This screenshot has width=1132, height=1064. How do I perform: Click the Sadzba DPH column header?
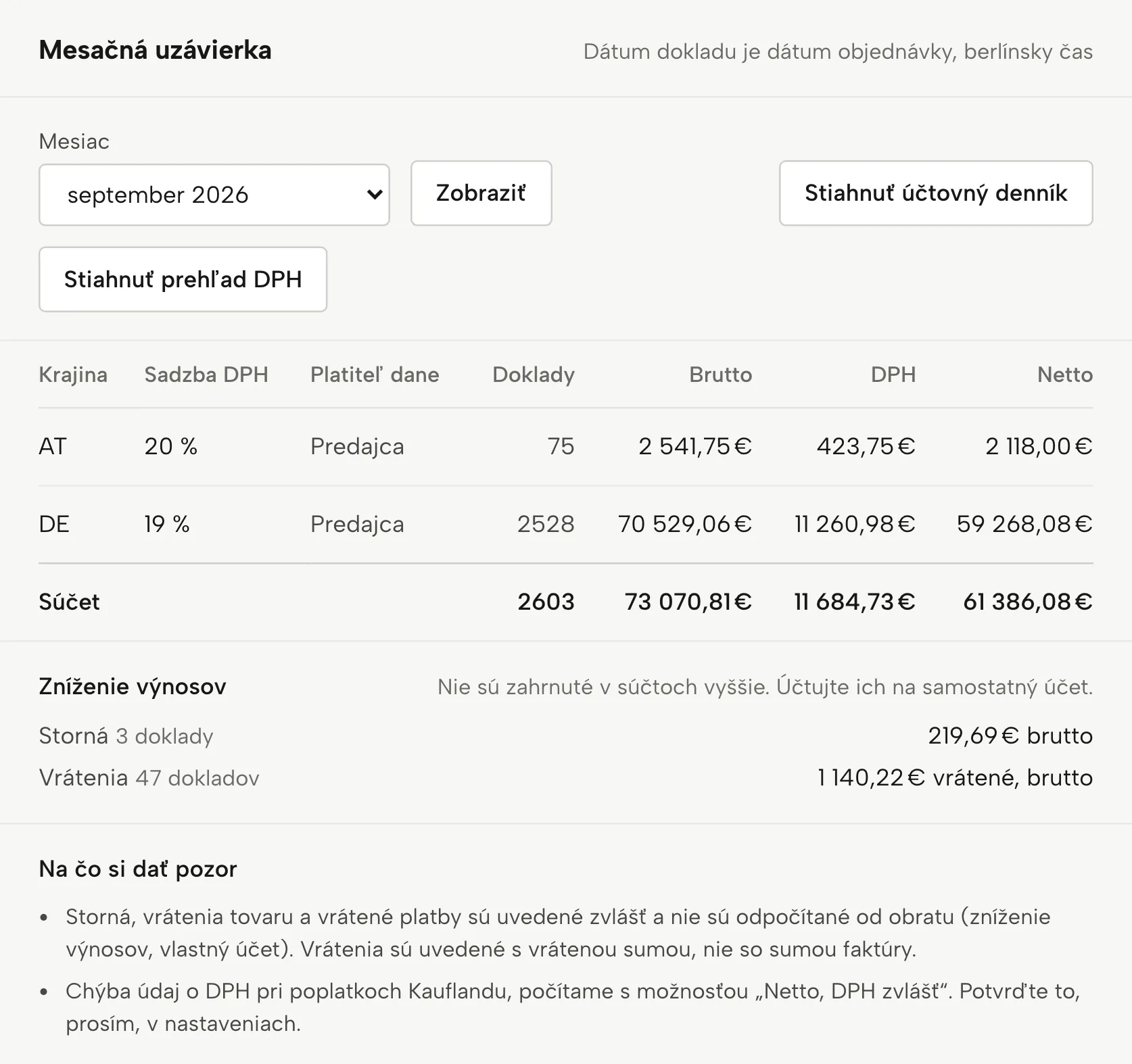[206, 374]
